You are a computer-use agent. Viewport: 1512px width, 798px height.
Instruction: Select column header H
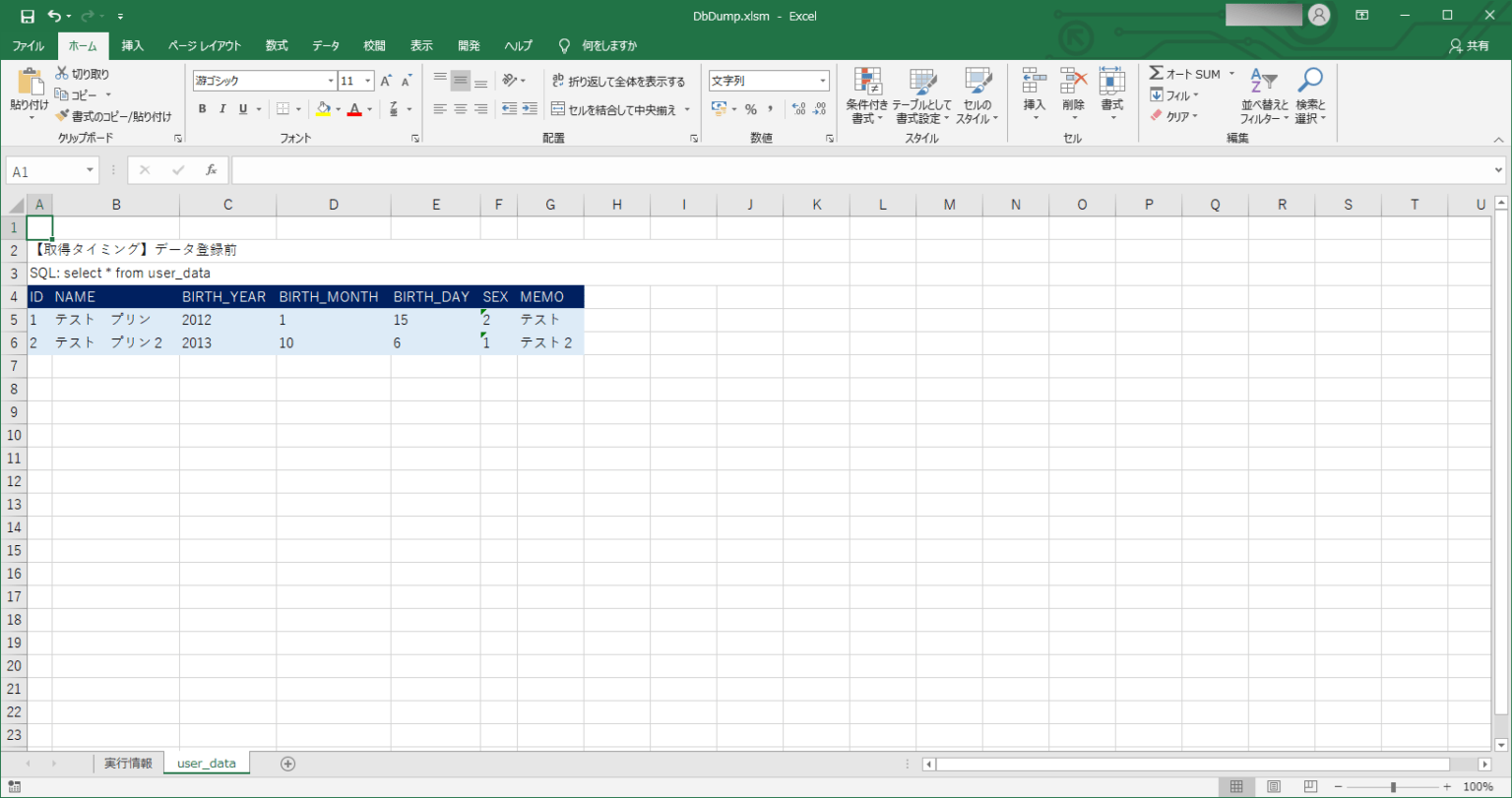pyautogui.click(x=617, y=205)
